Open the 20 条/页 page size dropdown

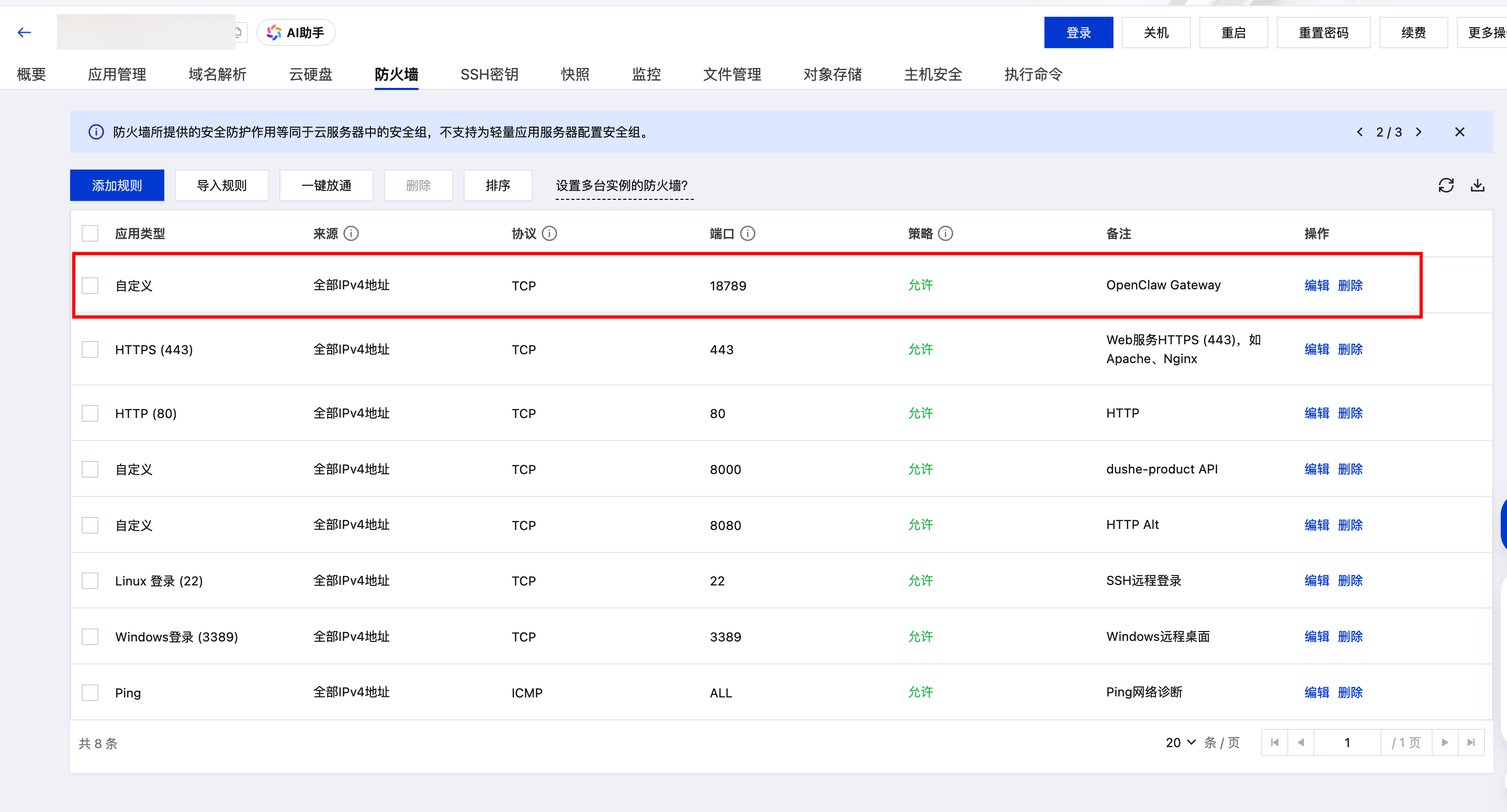coord(1180,742)
